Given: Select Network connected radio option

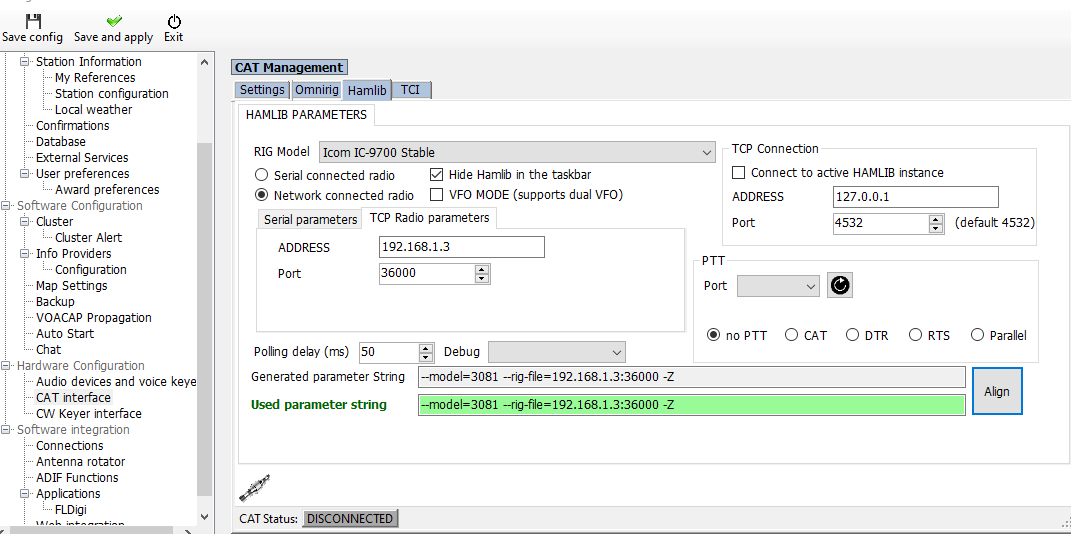Looking at the screenshot, I should (261, 195).
